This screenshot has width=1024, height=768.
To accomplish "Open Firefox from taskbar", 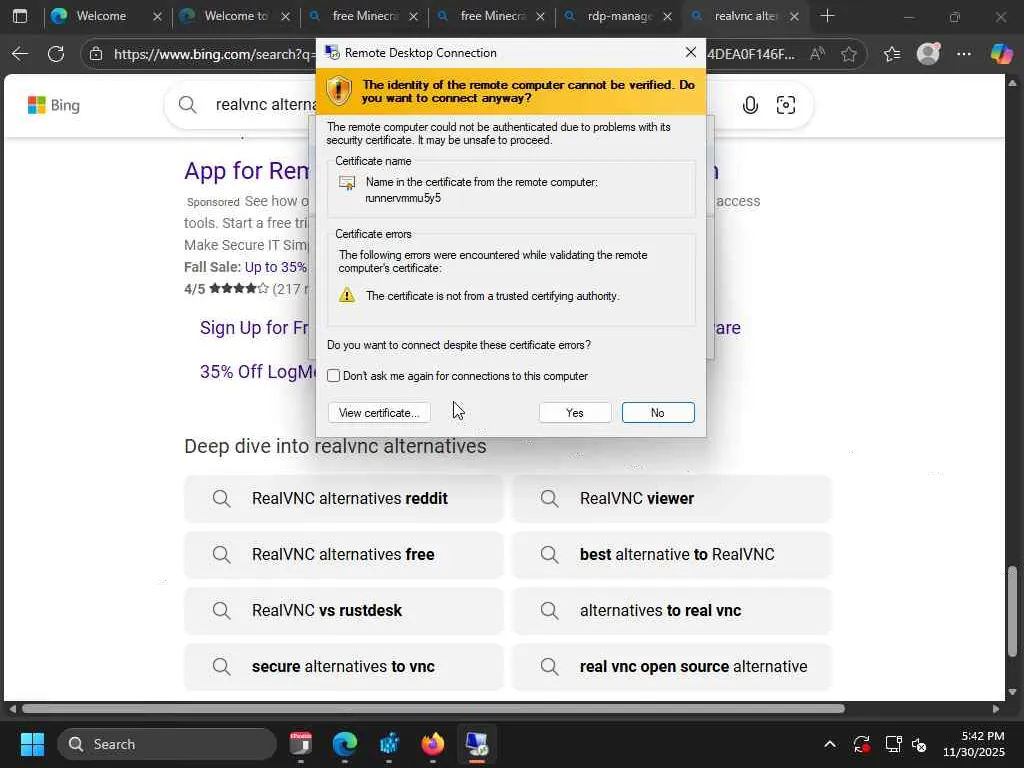I will tap(432, 744).
